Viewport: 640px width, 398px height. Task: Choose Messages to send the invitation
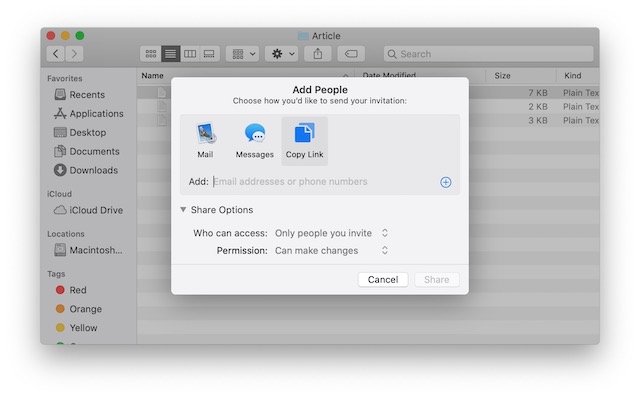[x=254, y=141]
